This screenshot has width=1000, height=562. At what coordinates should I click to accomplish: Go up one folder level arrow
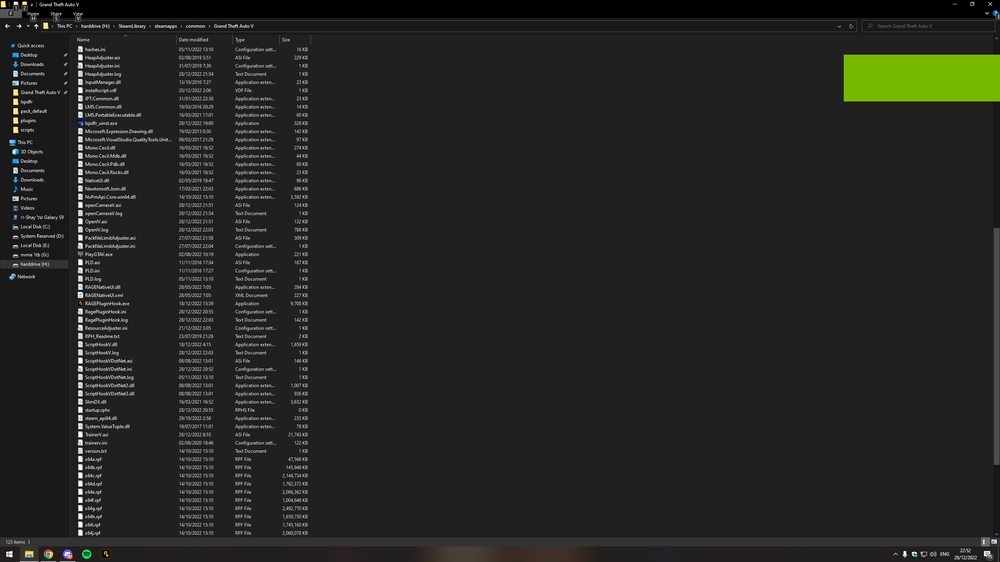(36, 26)
